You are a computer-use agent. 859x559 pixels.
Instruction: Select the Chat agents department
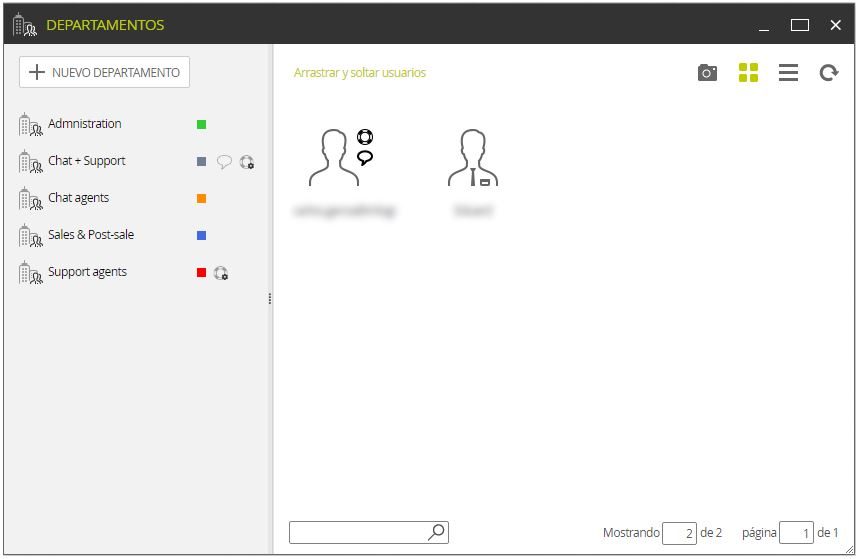(x=78, y=198)
